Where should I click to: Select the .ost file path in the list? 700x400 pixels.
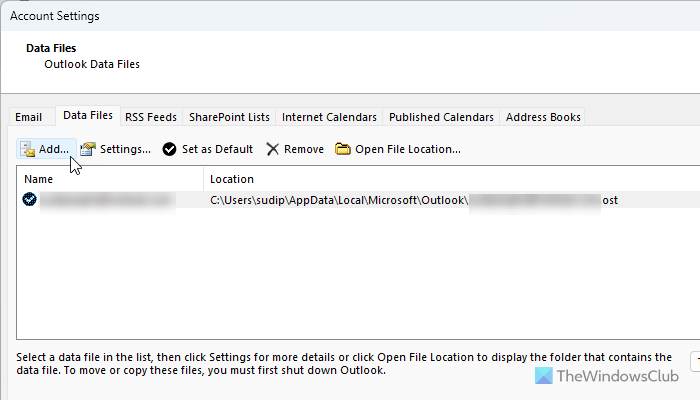[x=414, y=200]
